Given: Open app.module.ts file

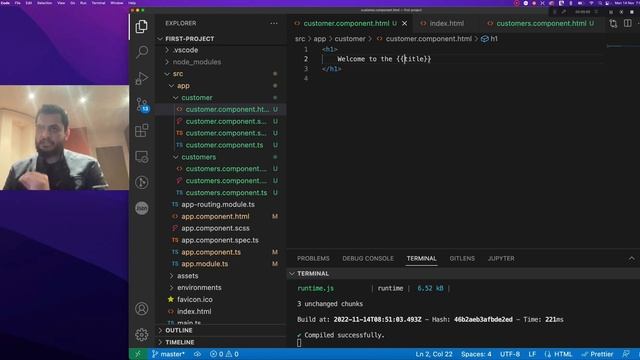Looking at the screenshot, I should click(x=221, y=264).
